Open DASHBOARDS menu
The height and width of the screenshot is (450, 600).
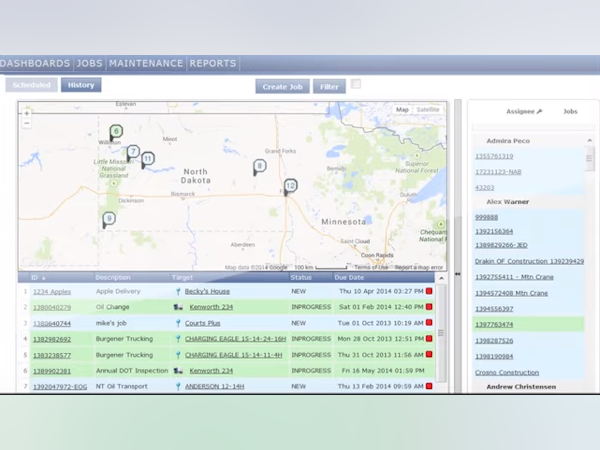(x=34, y=64)
